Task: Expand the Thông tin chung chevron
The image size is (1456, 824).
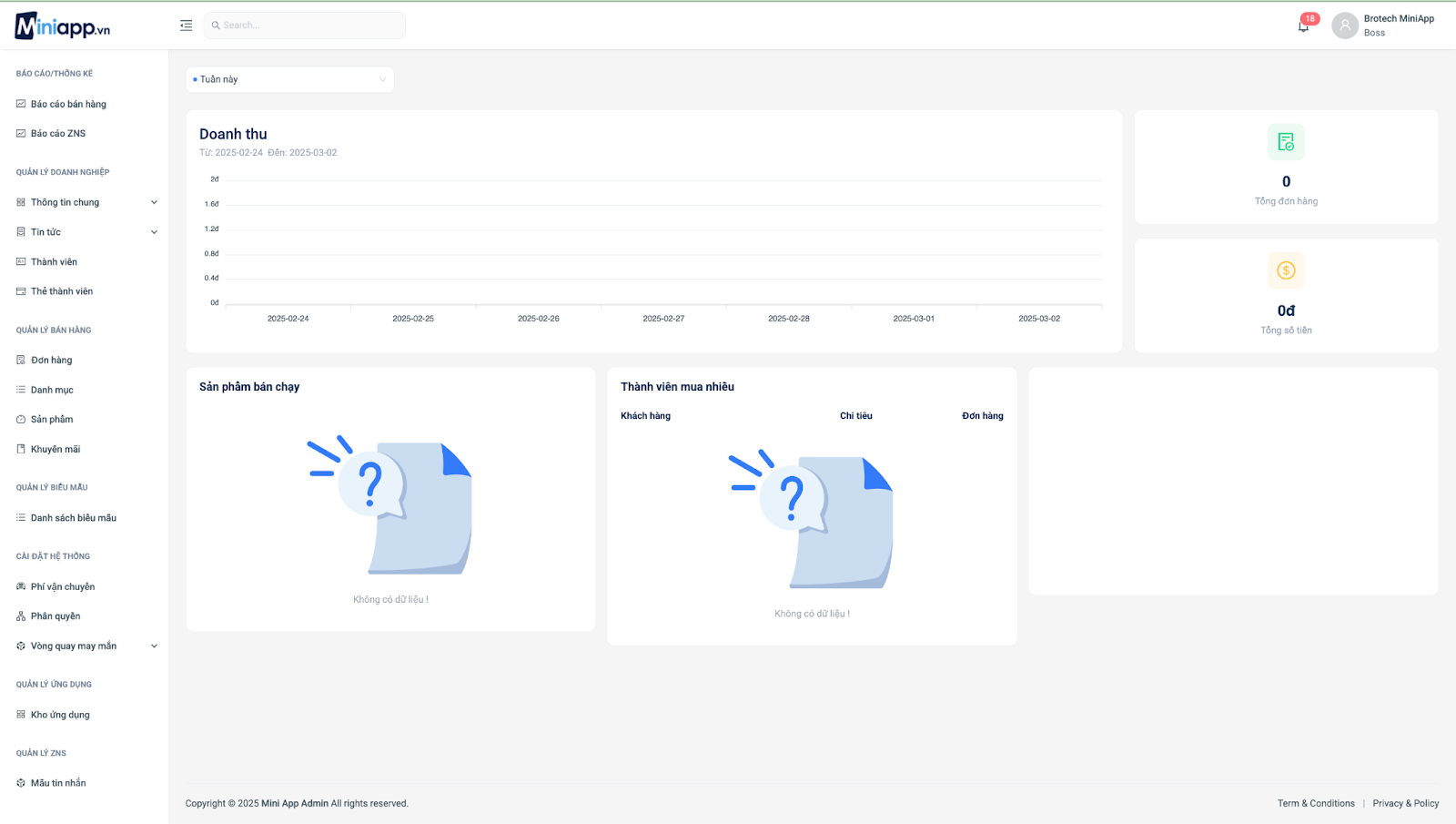Action: [x=154, y=202]
